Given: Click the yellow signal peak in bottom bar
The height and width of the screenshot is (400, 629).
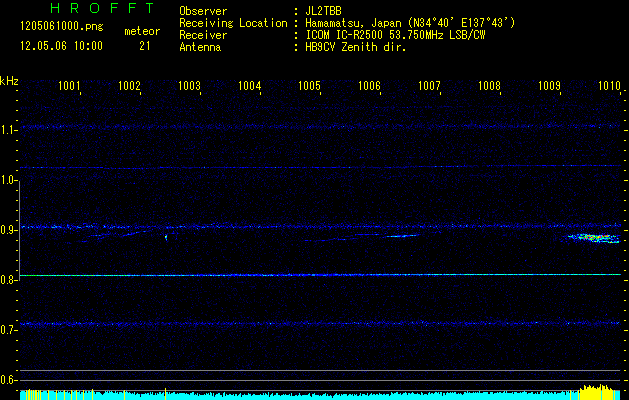Looking at the screenshot, I should click(x=598, y=391).
